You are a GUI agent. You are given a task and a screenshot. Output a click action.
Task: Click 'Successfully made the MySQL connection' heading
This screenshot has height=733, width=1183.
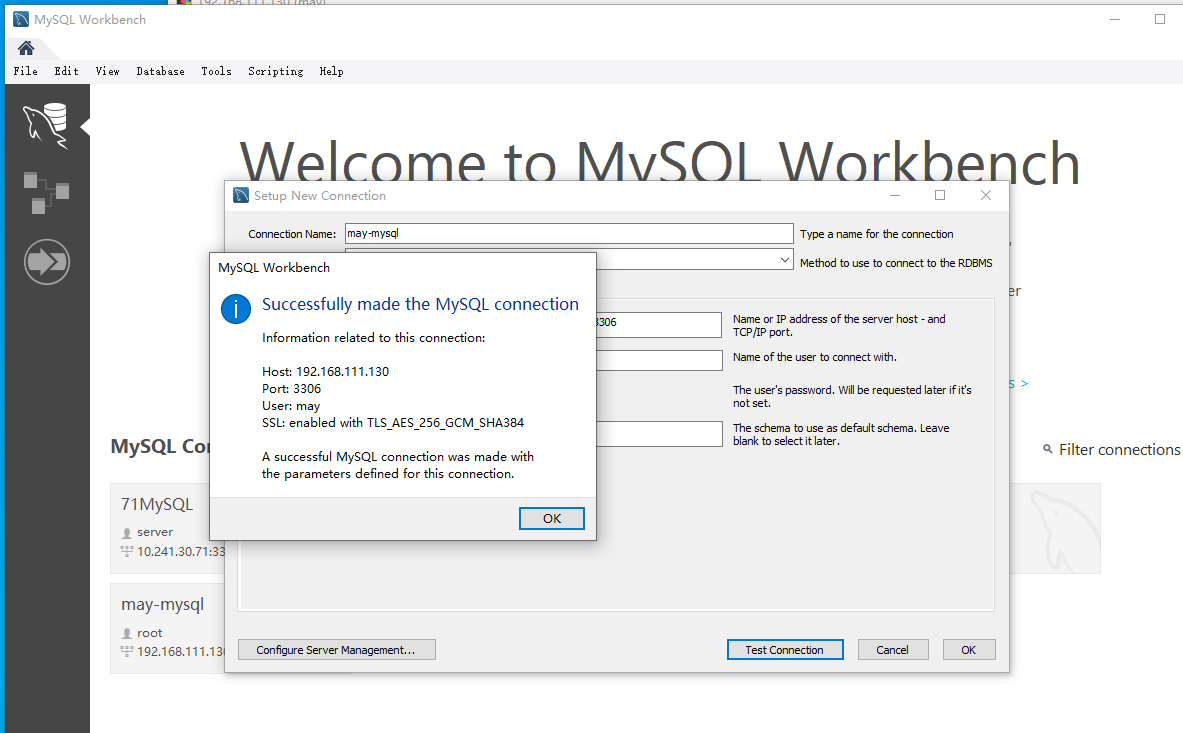click(x=420, y=304)
